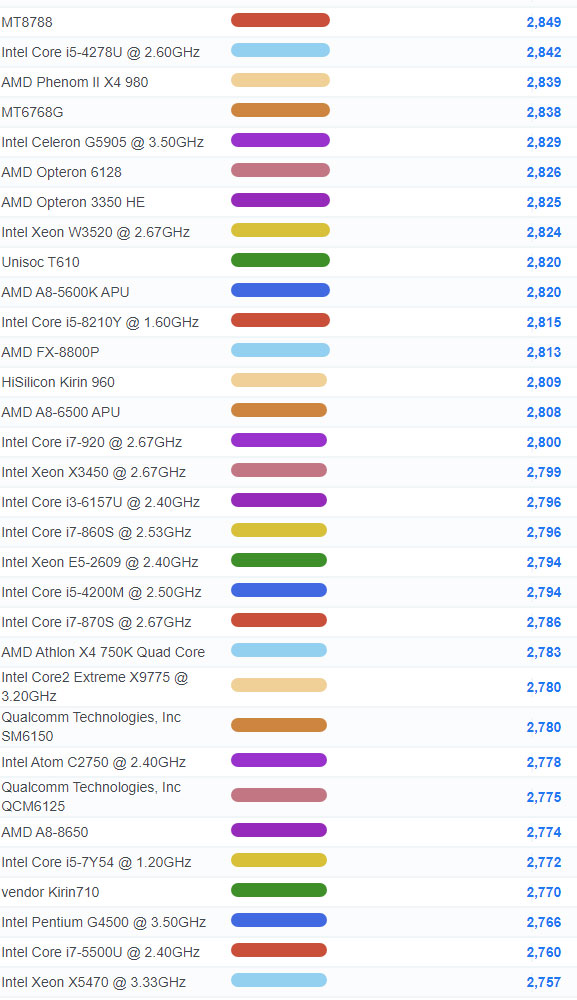577x1000 pixels.
Task: Select the vendor Kirin710 name
Action: pos(50,892)
